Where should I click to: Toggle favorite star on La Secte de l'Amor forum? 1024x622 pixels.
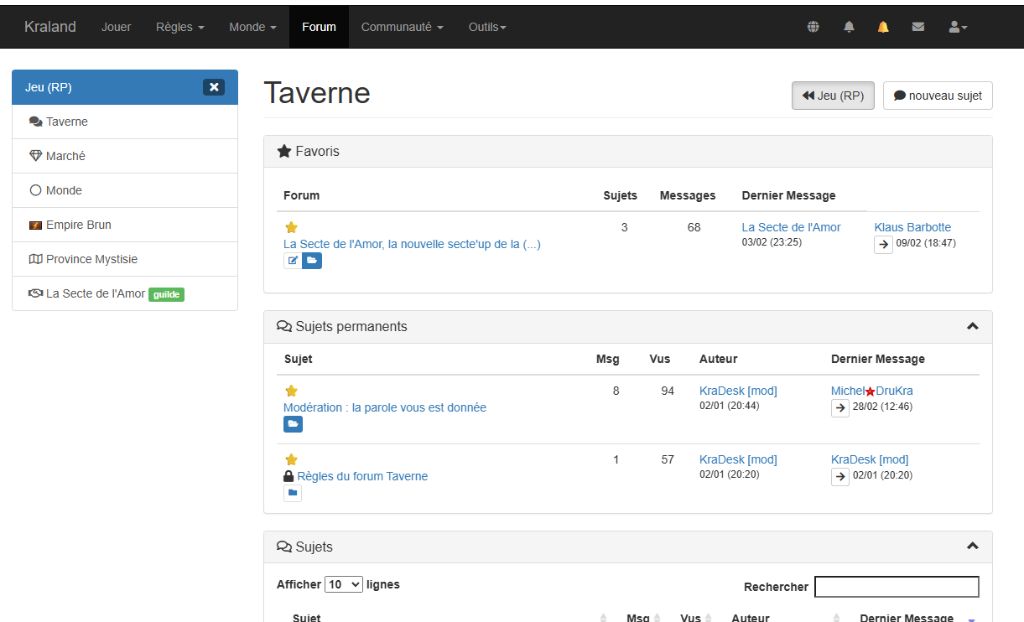[291, 228]
